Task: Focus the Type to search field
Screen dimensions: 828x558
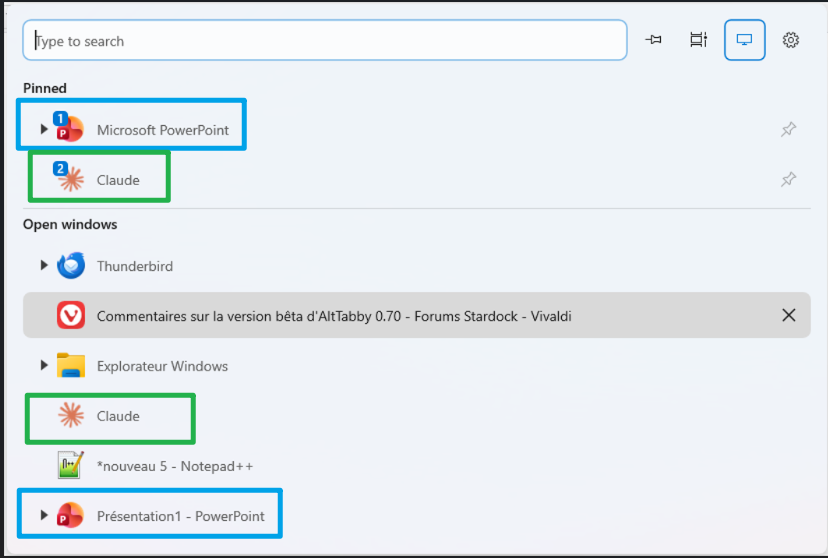Action: 325,40
